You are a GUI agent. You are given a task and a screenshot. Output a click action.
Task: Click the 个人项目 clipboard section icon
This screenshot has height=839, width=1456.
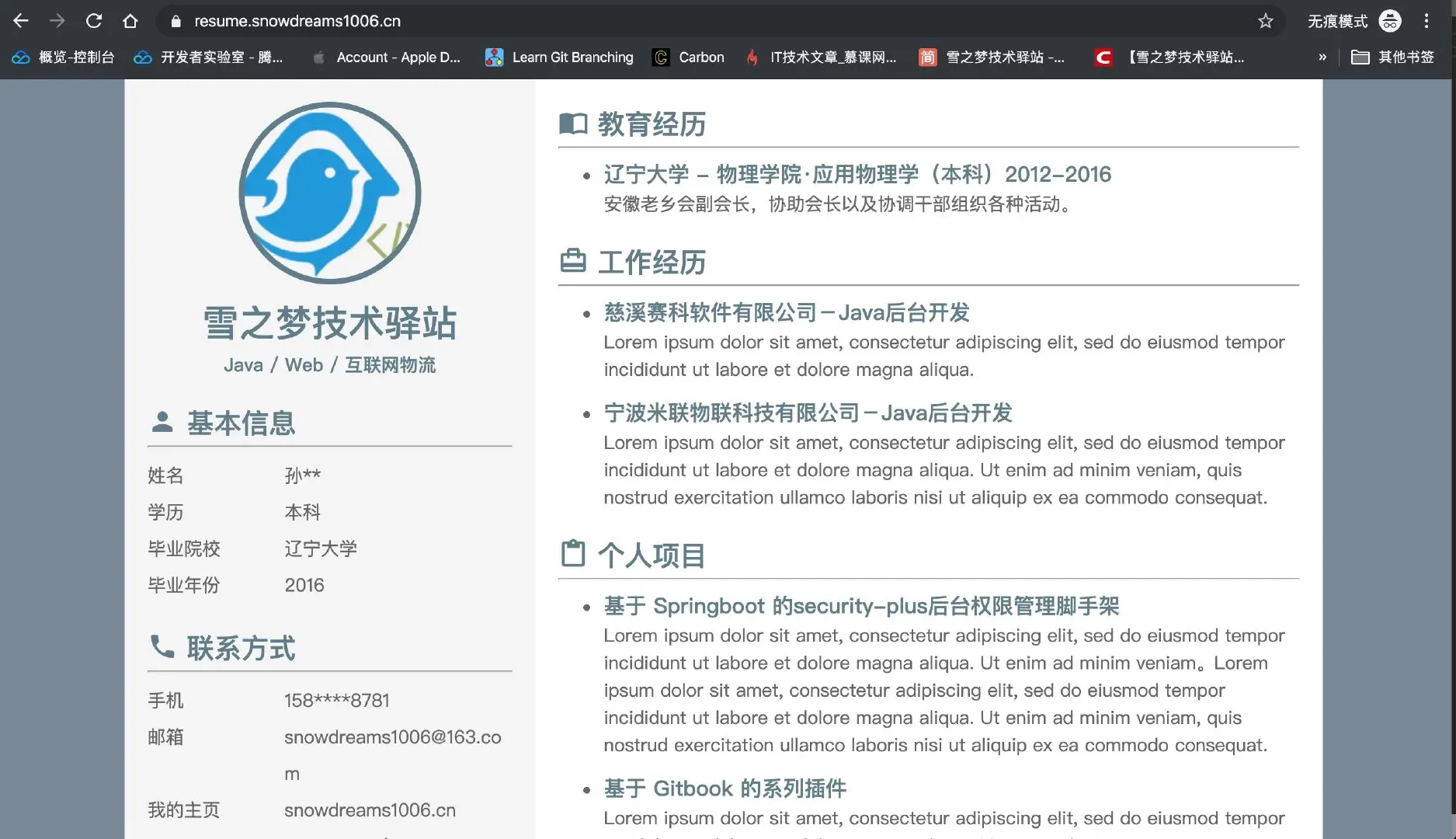572,554
